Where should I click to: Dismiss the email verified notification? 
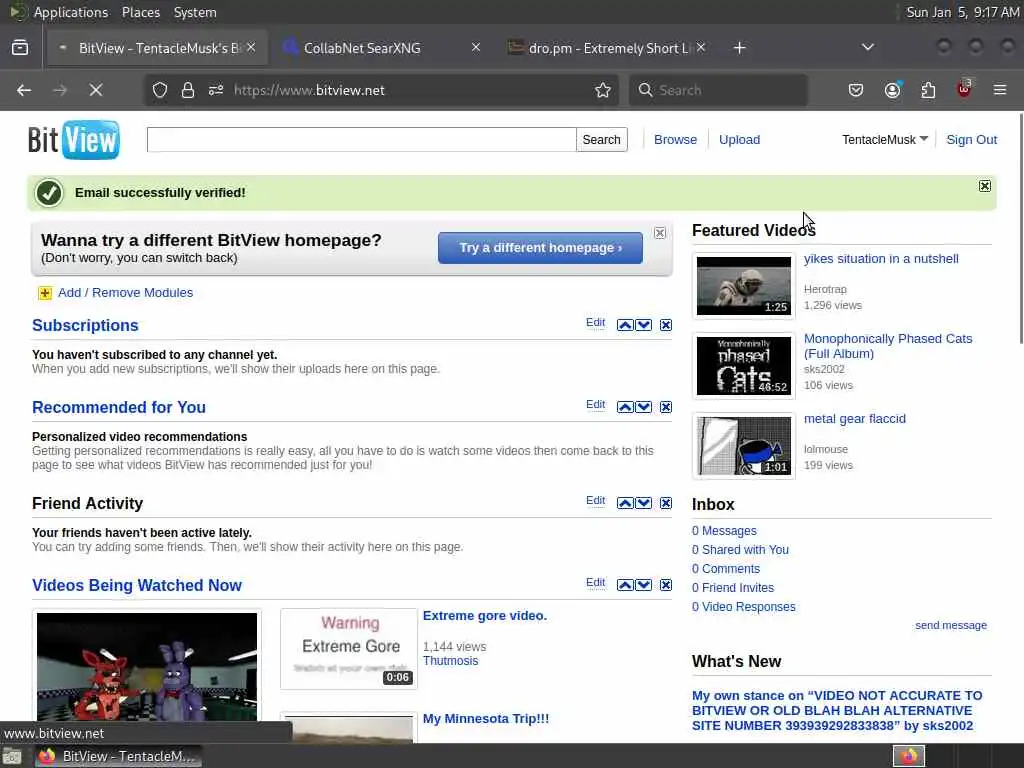pos(985,186)
